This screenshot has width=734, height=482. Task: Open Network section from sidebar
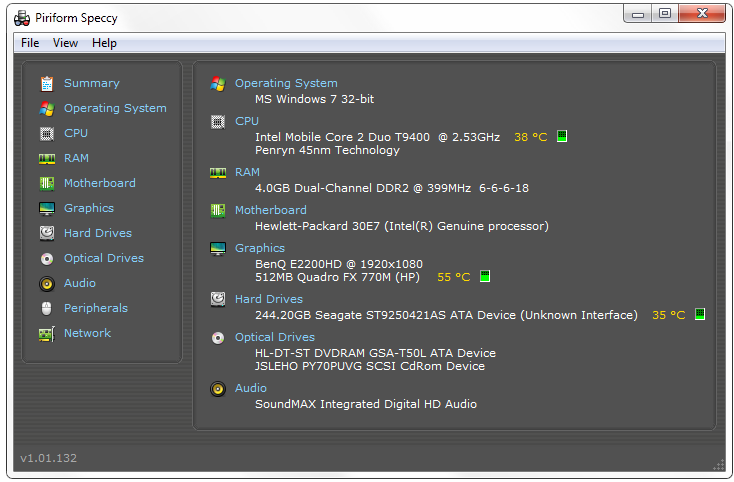tap(88, 333)
